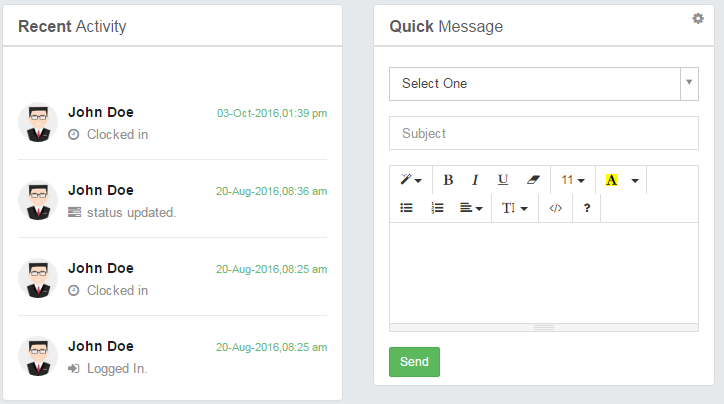This screenshot has width=724, height=404.
Task: Click the message body text area
Action: [x=543, y=273]
